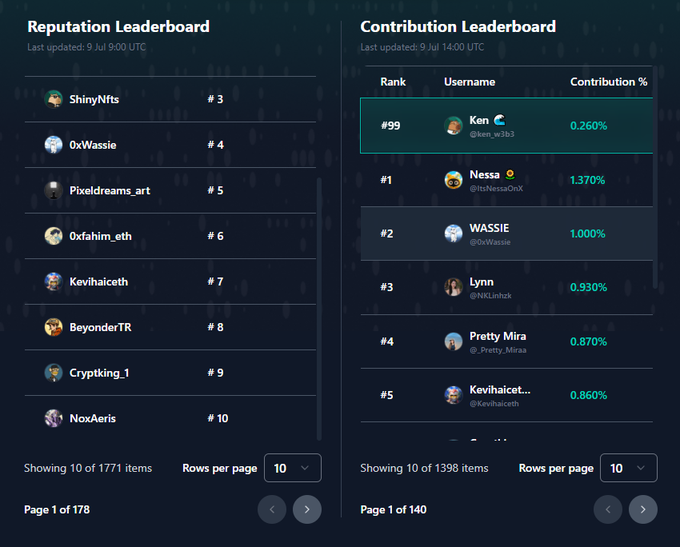Click Showing 10 of 1771 items text

pos(88,468)
